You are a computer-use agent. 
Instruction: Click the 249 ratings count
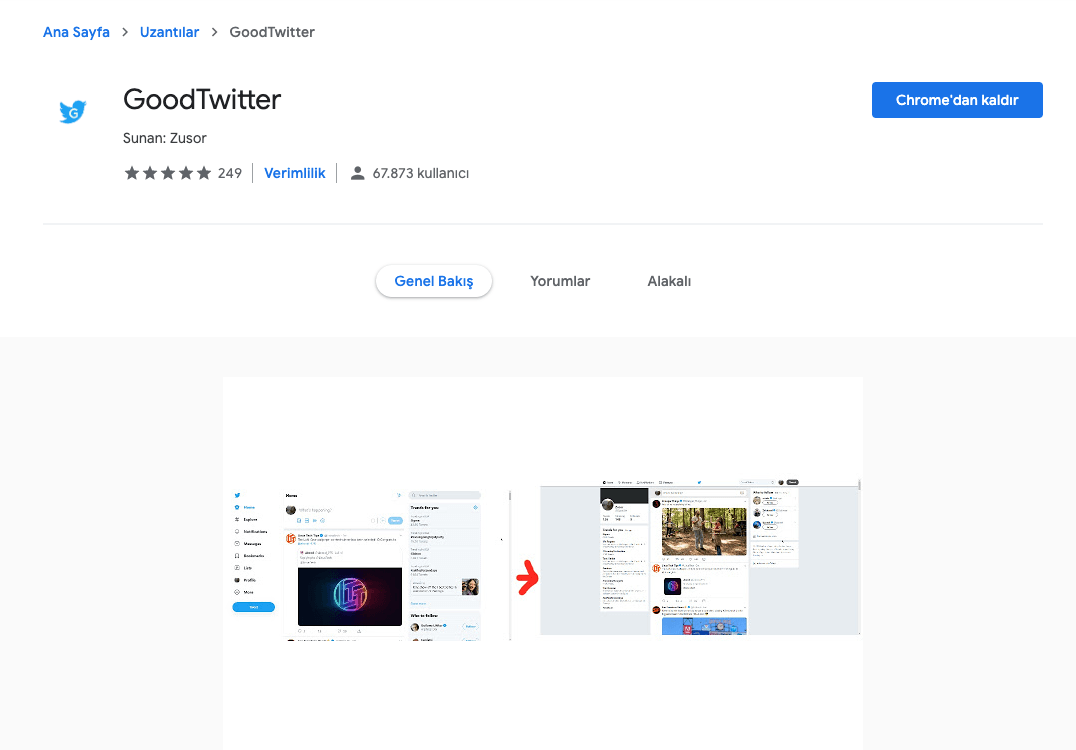(230, 173)
